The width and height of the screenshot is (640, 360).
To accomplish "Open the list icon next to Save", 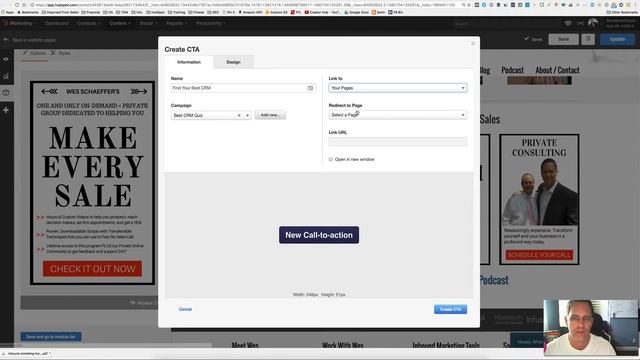I will point(588,39).
